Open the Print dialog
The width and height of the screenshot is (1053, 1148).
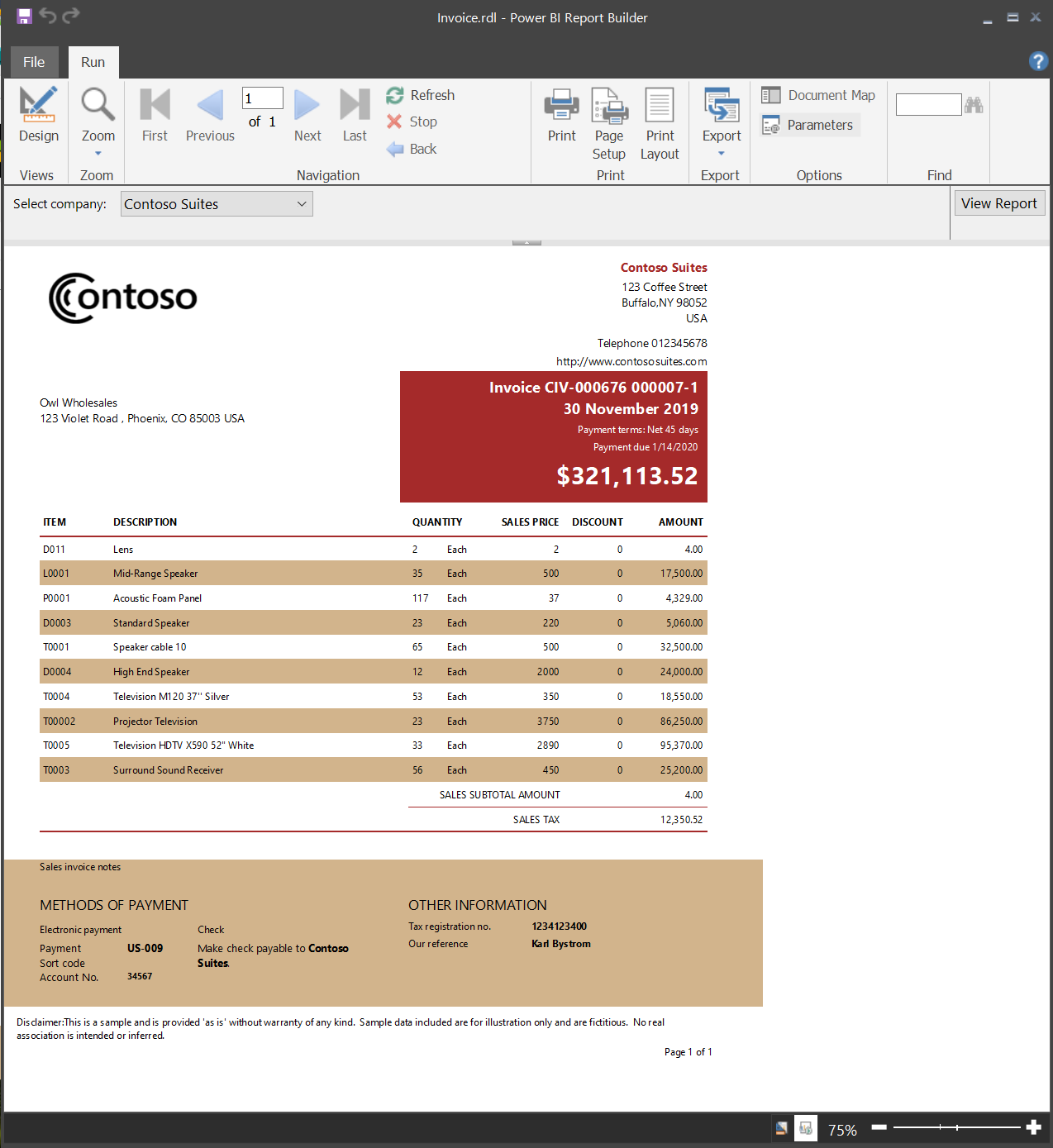click(561, 116)
